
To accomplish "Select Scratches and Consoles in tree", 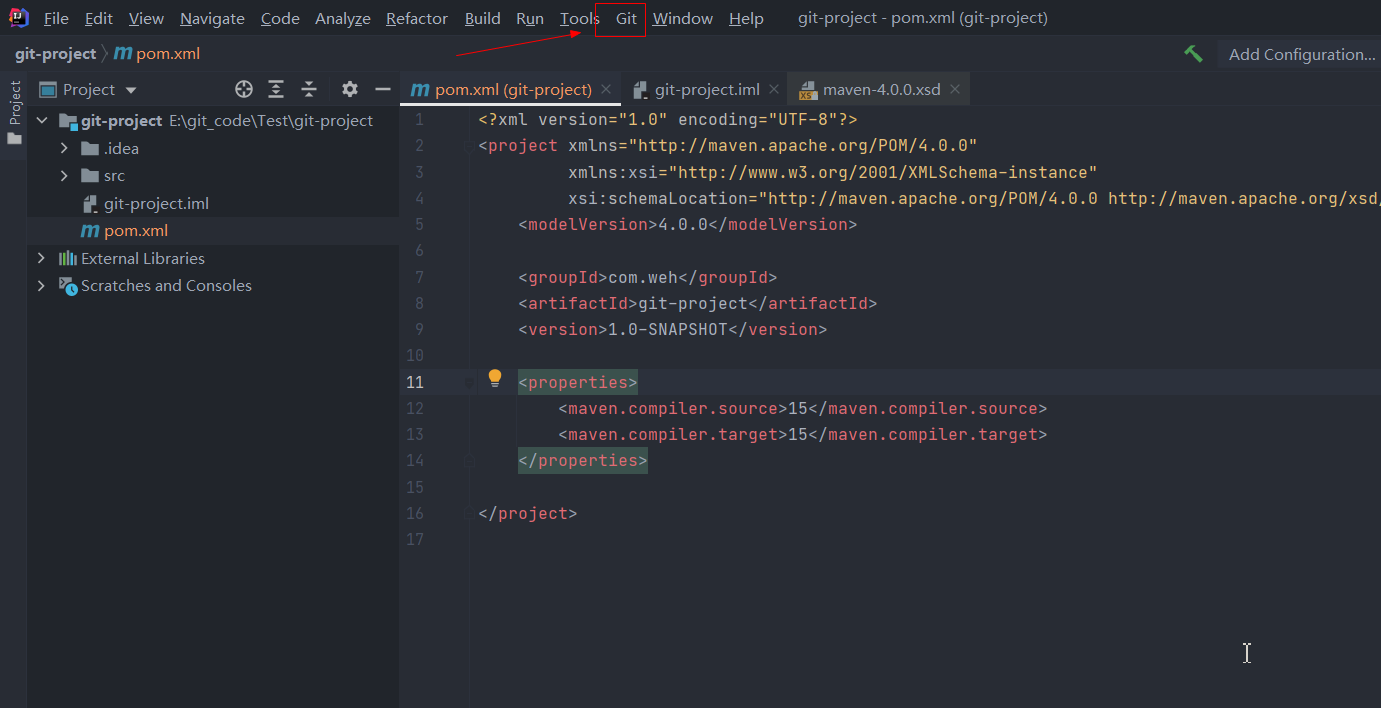I will 213,286.
